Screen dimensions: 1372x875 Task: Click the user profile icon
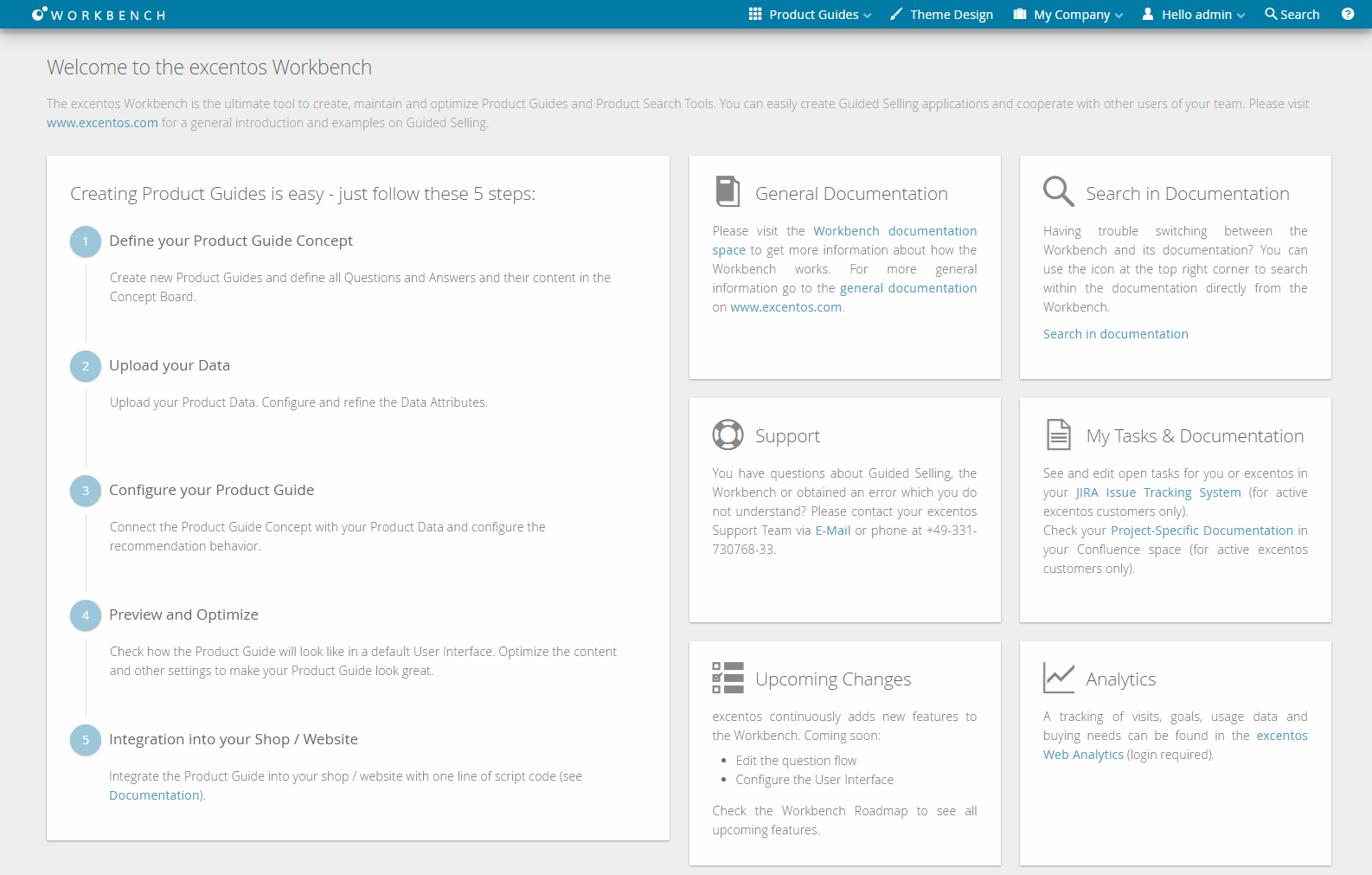pyautogui.click(x=1148, y=14)
